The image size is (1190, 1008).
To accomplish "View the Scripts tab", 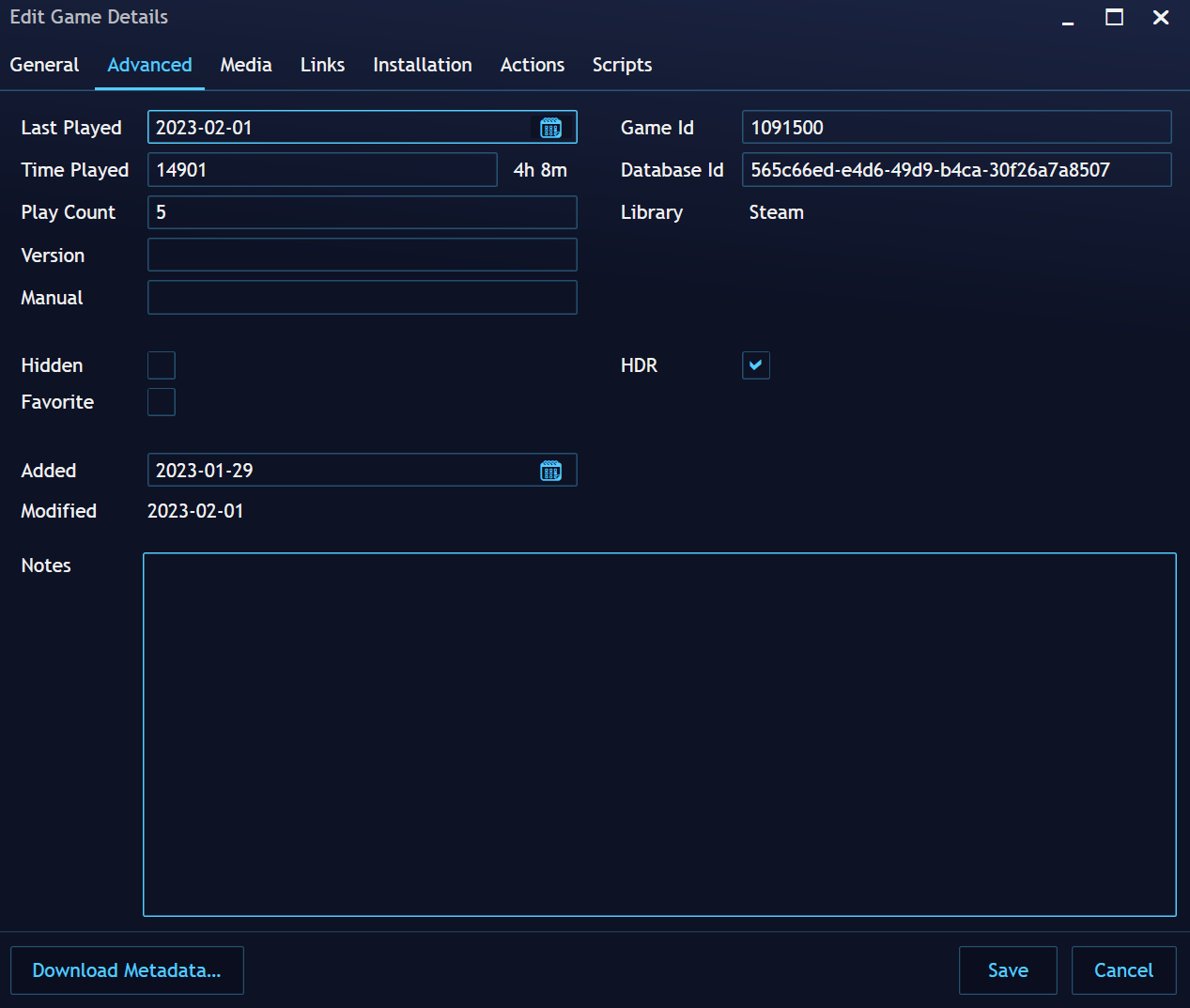I will click(622, 65).
